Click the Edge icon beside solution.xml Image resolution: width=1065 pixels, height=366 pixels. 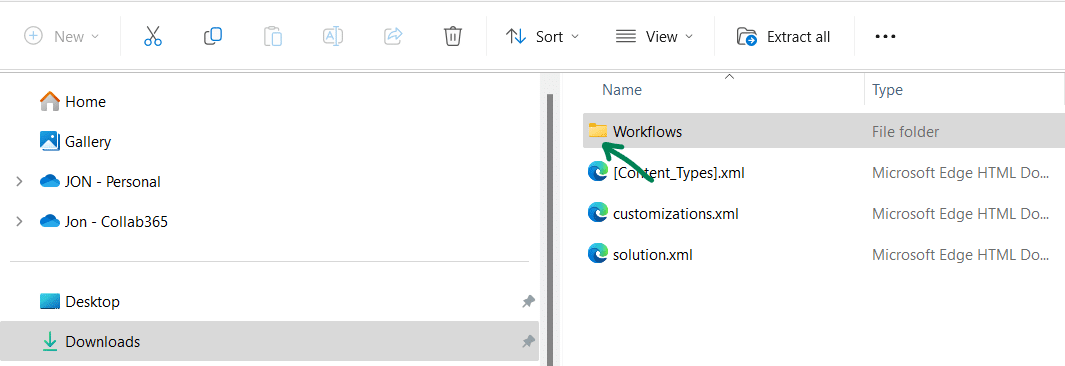coord(598,254)
